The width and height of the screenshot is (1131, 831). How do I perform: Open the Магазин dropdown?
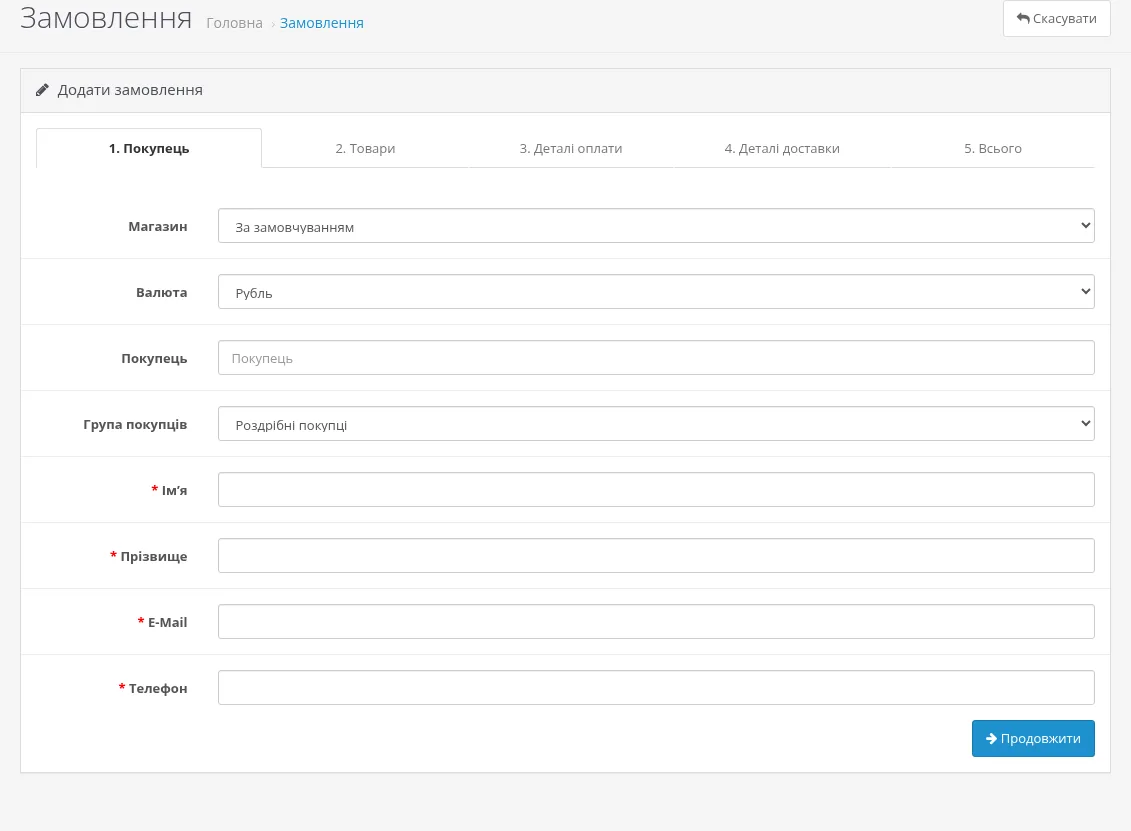[656, 226]
